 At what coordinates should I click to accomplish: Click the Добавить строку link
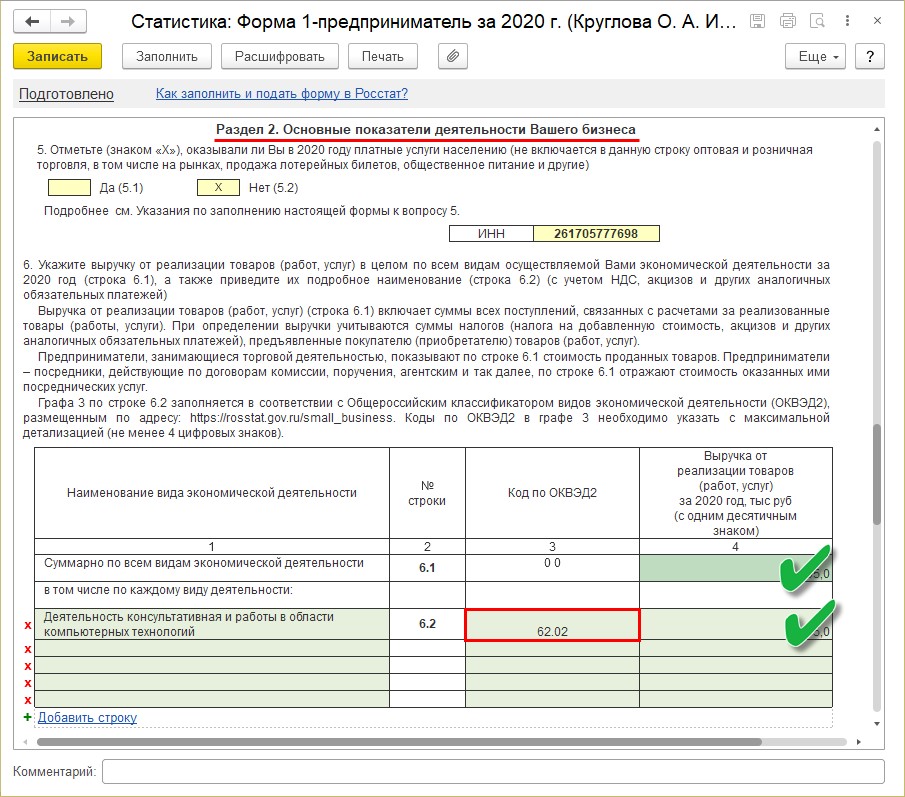87,717
